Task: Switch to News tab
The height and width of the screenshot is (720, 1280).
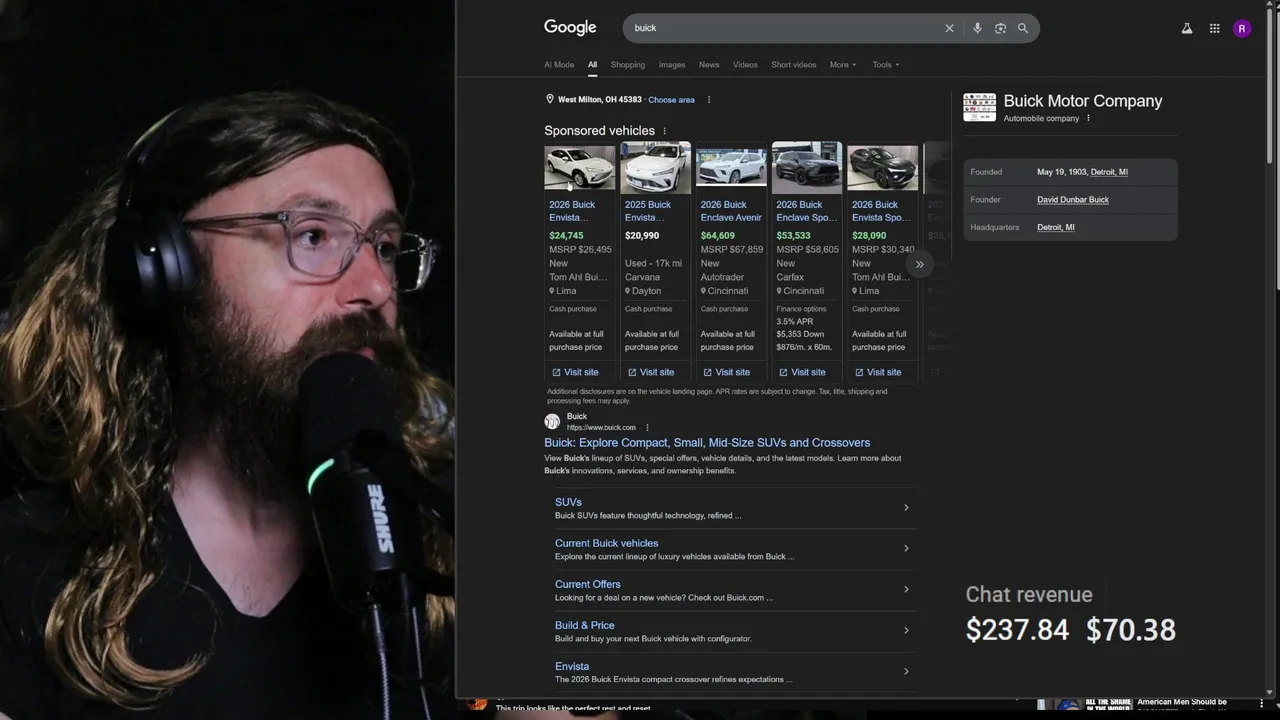Action: 709,65
